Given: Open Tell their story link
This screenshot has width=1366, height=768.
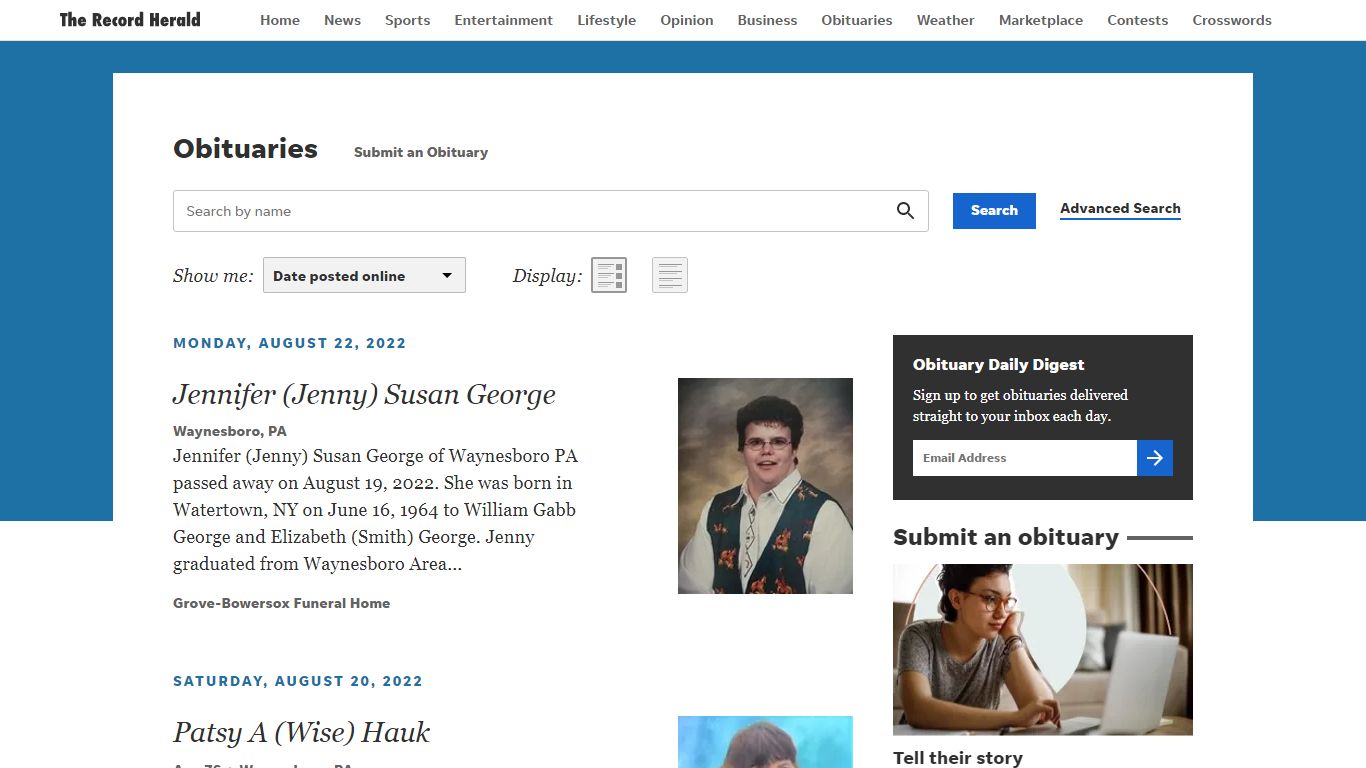Looking at the screenshot, I should tap(958, 758).
